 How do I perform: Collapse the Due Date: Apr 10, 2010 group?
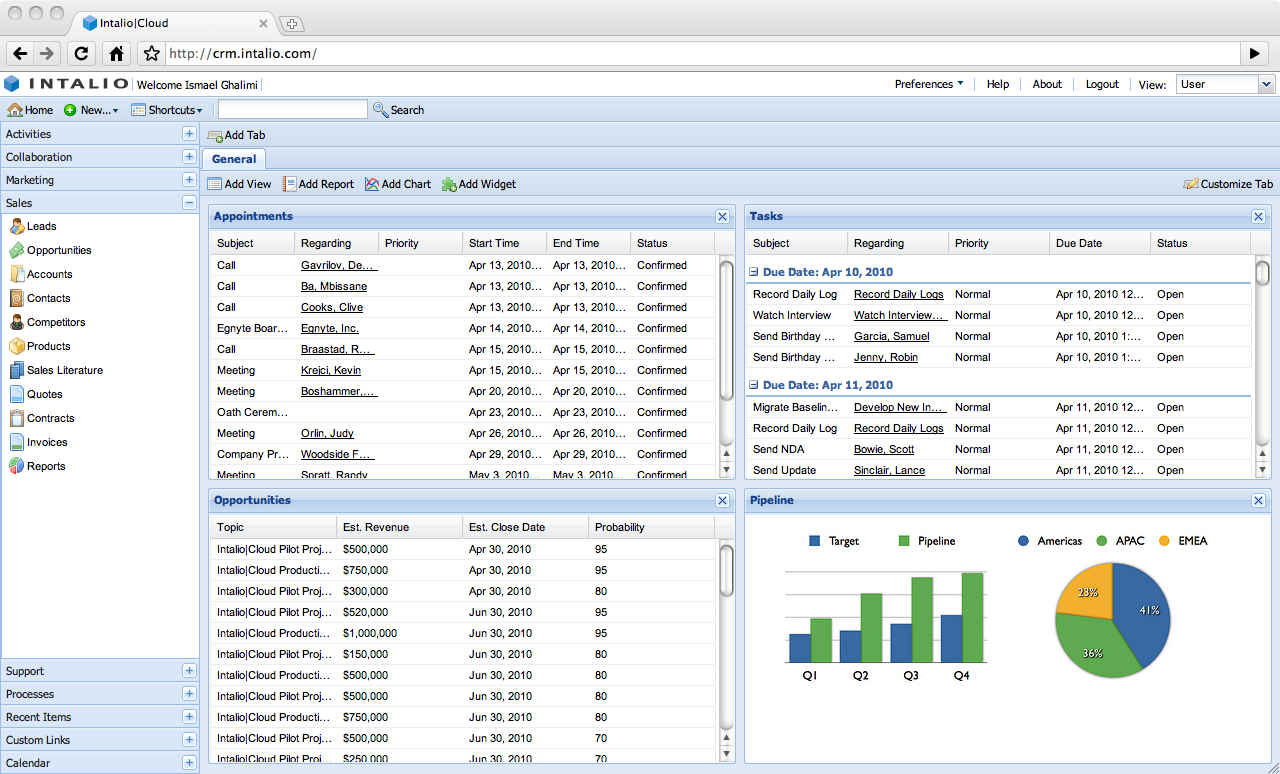[754, 272]
